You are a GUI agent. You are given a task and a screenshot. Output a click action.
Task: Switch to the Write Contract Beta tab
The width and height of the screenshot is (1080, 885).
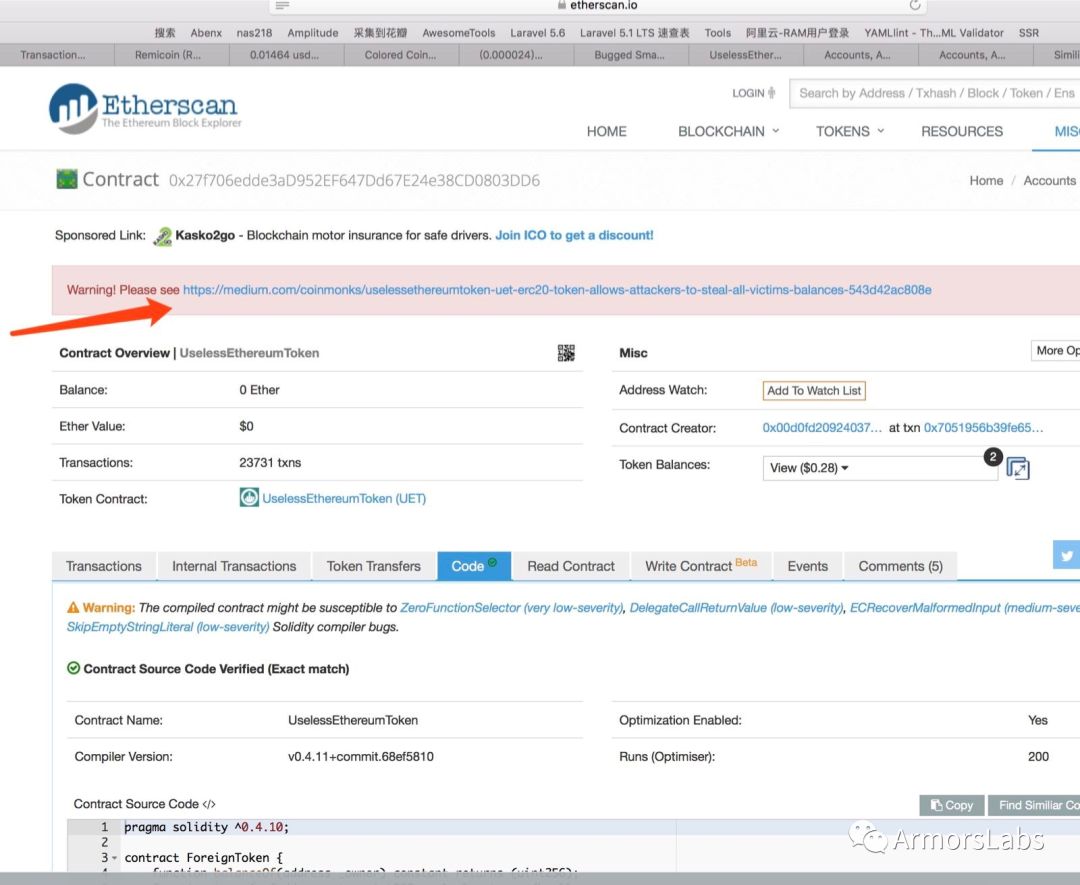pos(701,566)
